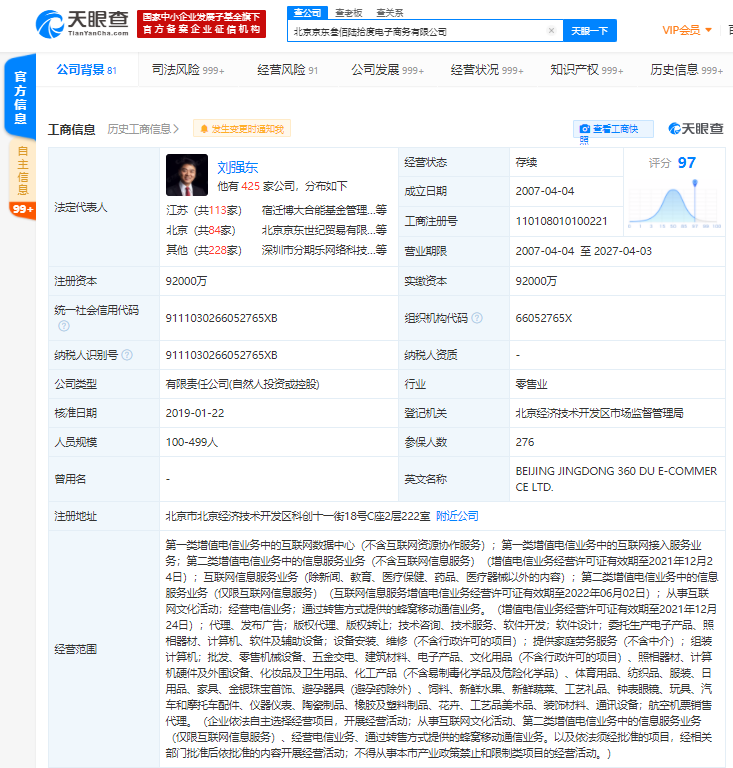Click the 零售业 industry value
The image size is (733, 768).
tap(531, 384)
